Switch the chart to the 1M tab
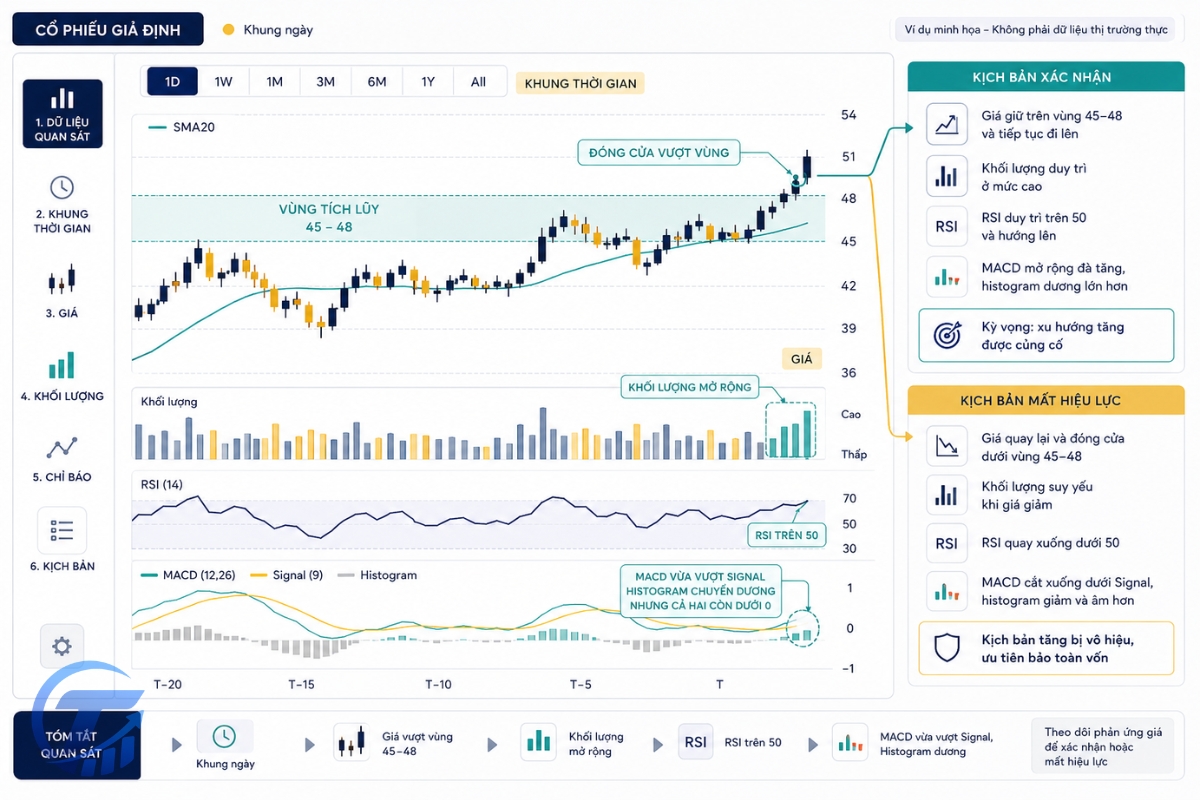The image size is (1200, 800). point(274,82)
